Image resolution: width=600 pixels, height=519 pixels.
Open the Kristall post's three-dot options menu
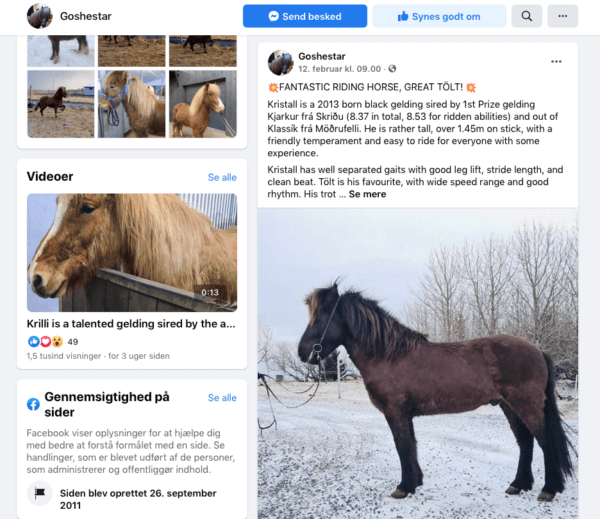tap(556, 62)
